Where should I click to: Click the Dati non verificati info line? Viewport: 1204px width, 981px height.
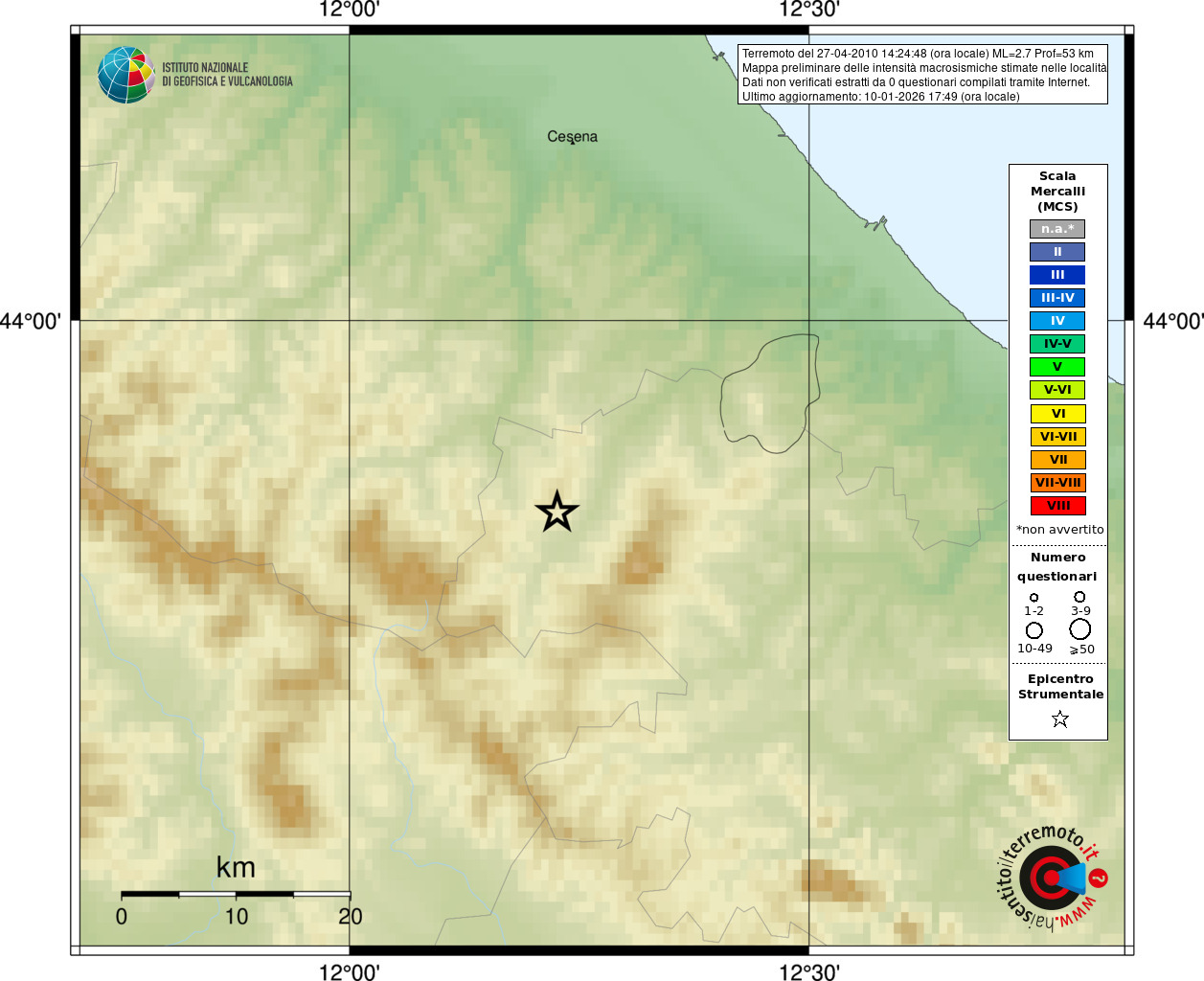point(916,82)
